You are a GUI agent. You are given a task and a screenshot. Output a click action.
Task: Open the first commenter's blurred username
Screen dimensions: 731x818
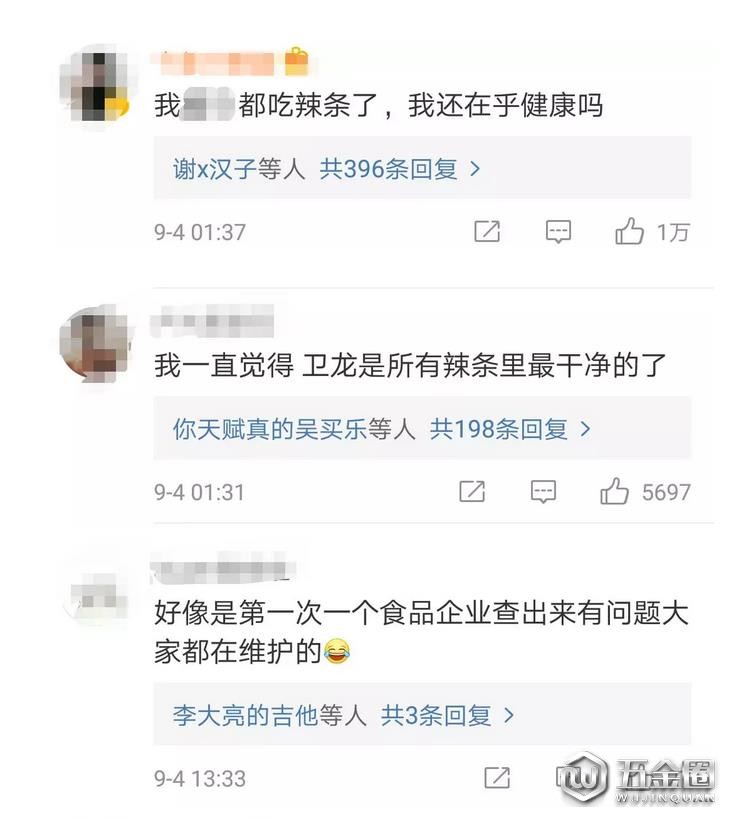point(216,63)
